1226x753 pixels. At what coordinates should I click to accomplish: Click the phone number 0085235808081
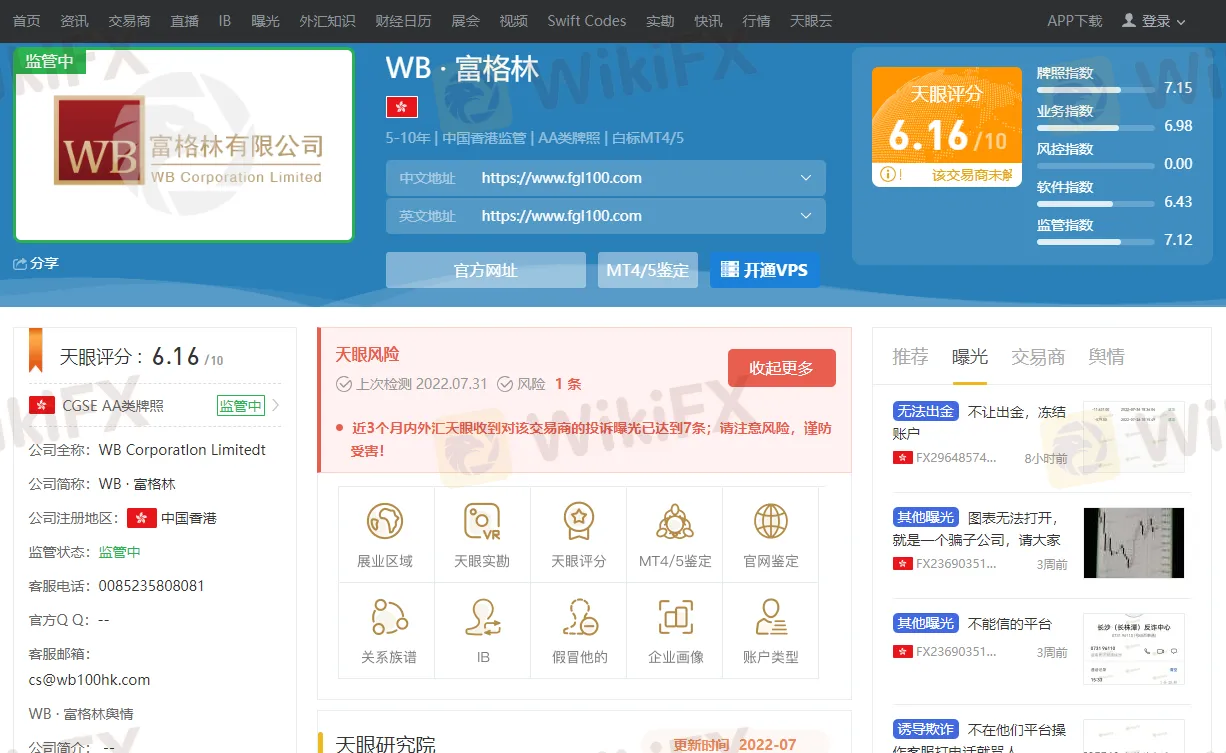[x=152, y=586]
